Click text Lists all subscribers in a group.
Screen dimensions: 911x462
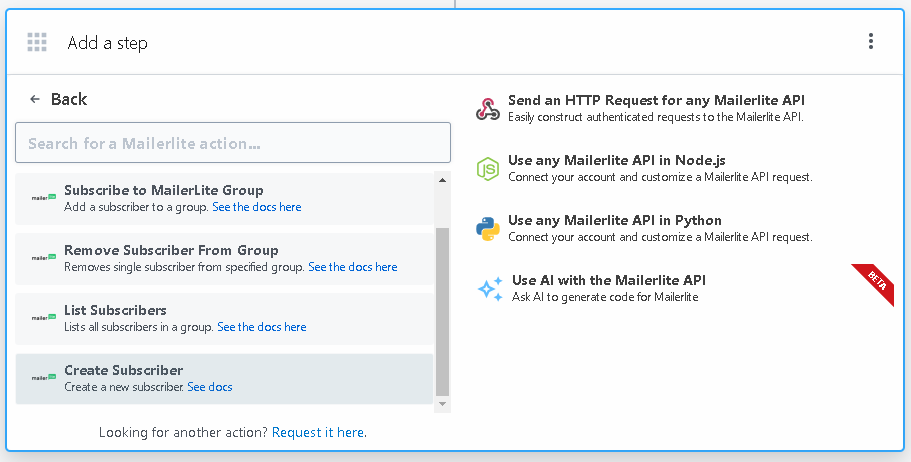139,327
